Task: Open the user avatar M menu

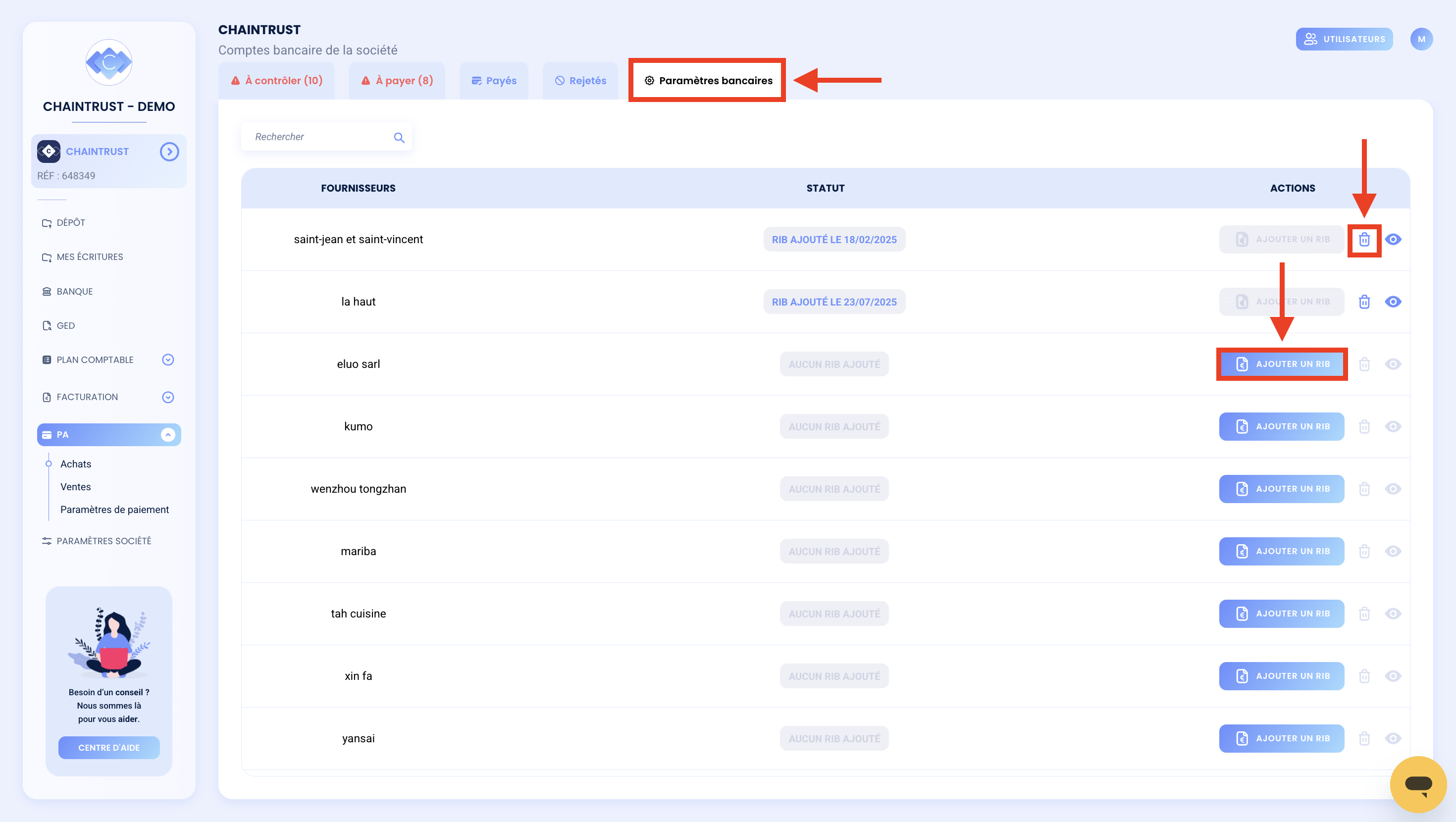Action: coord(1421,39)
